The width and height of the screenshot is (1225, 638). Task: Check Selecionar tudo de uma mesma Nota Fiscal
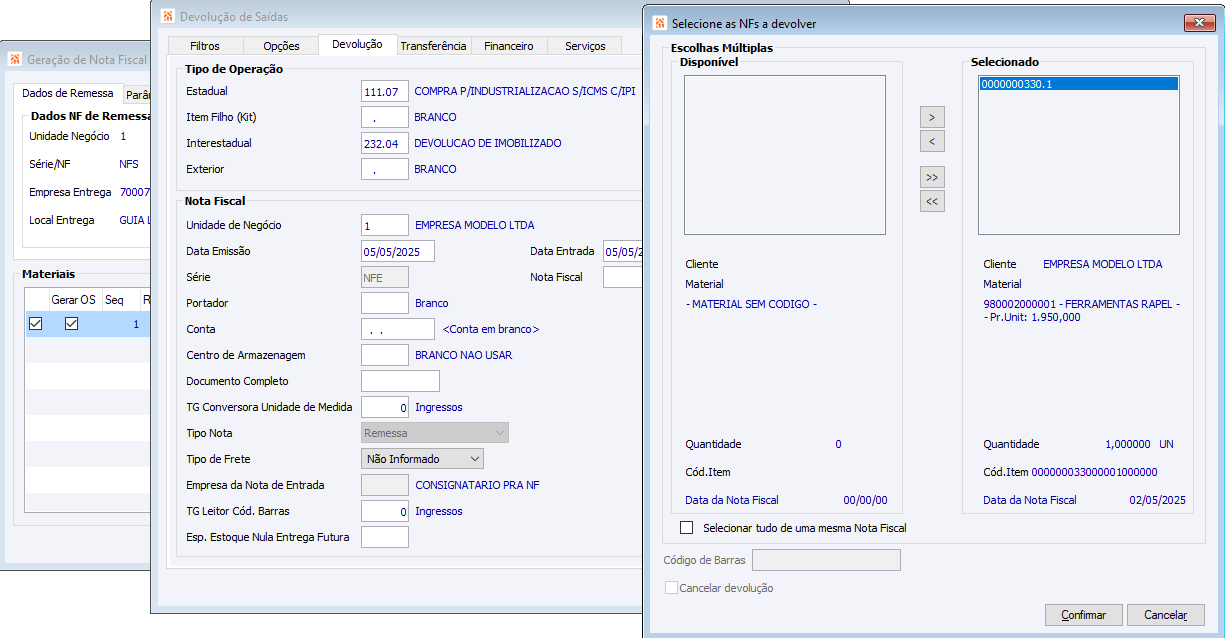coord(686,527)
